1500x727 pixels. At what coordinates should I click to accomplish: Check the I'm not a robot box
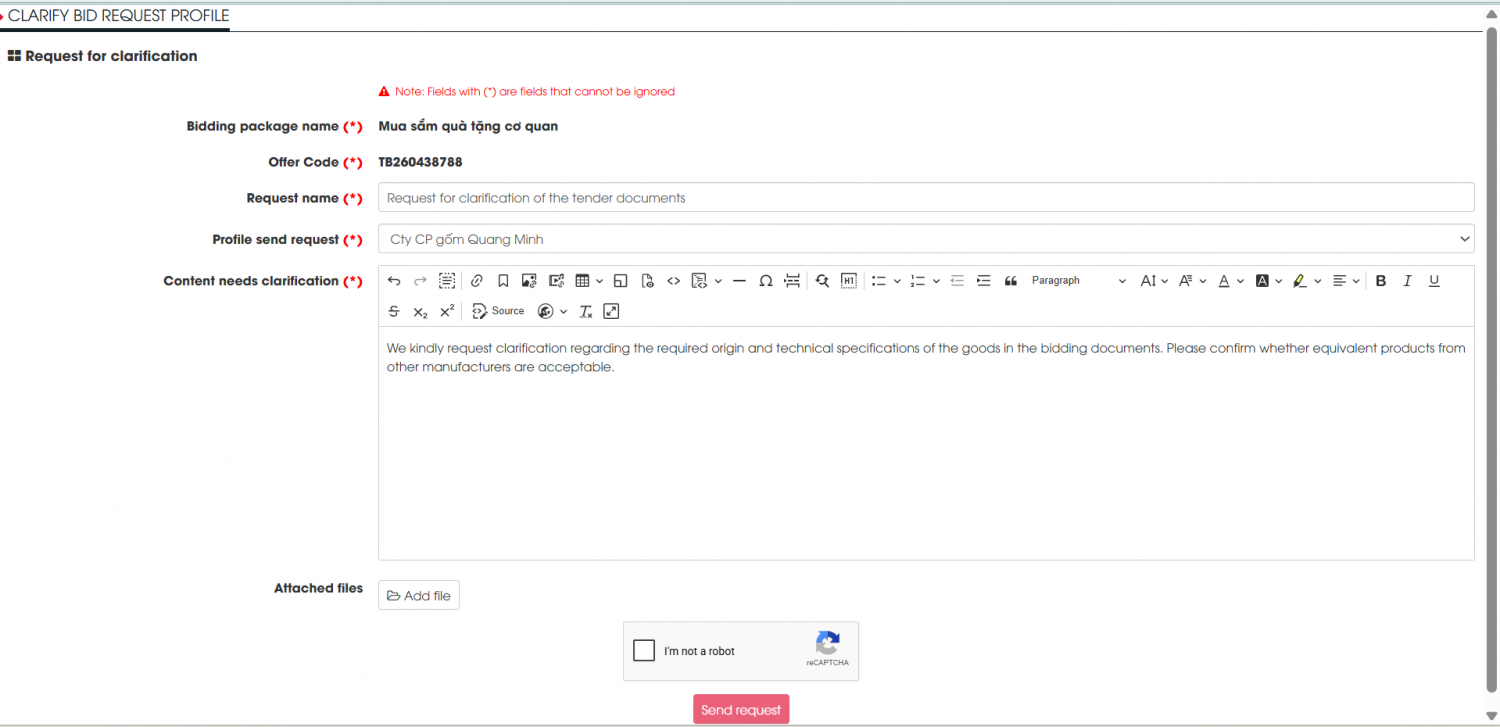[x=645, y=651]
